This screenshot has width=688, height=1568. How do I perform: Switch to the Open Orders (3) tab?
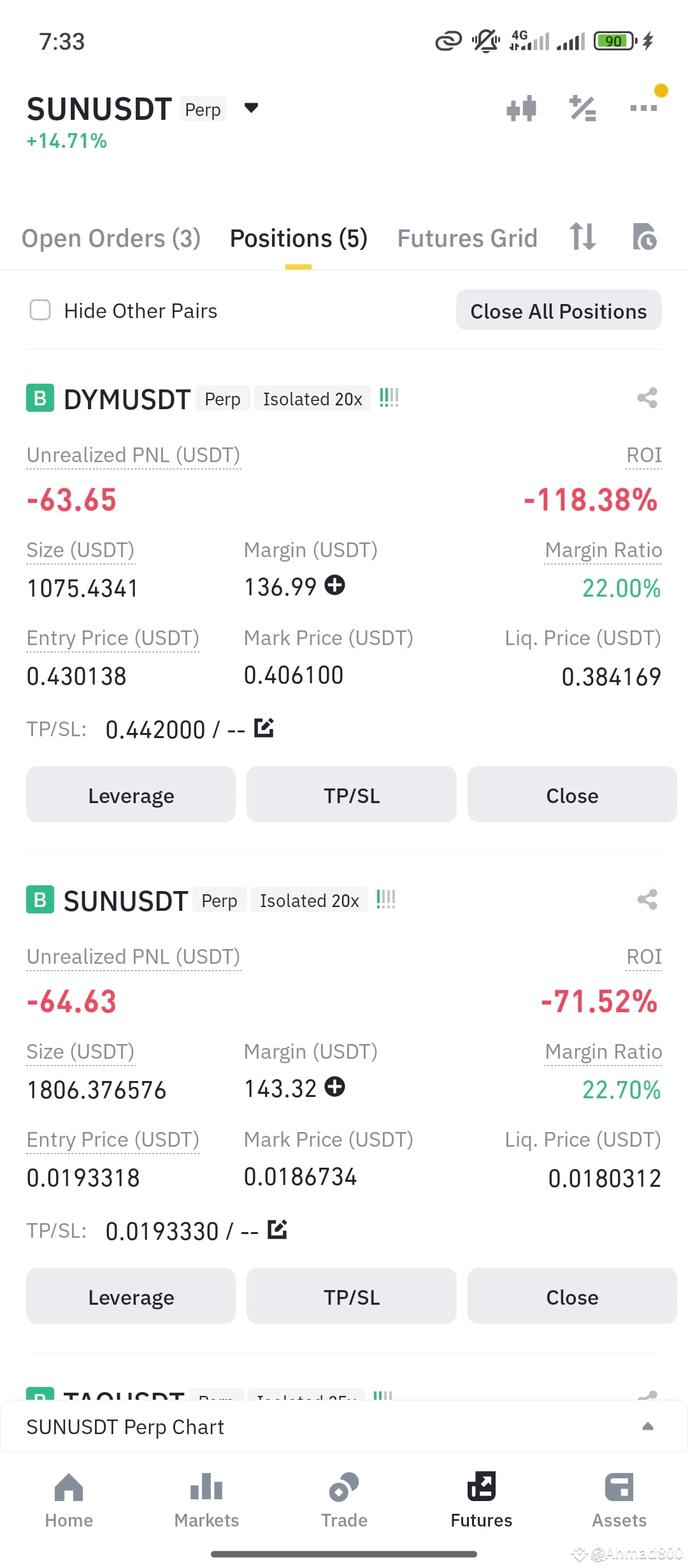click(x=111, y=238)
